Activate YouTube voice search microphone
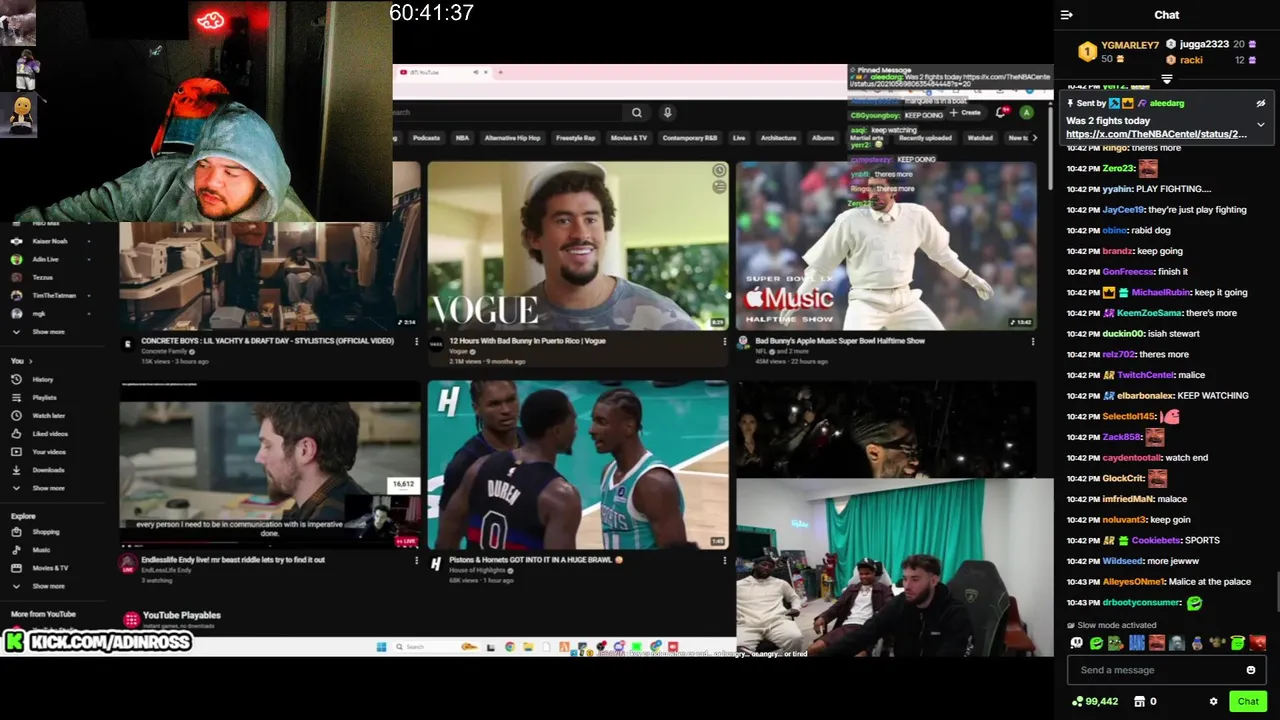Image resolution: width=1280 pixels, height=720 pixels. coord(667,112)
